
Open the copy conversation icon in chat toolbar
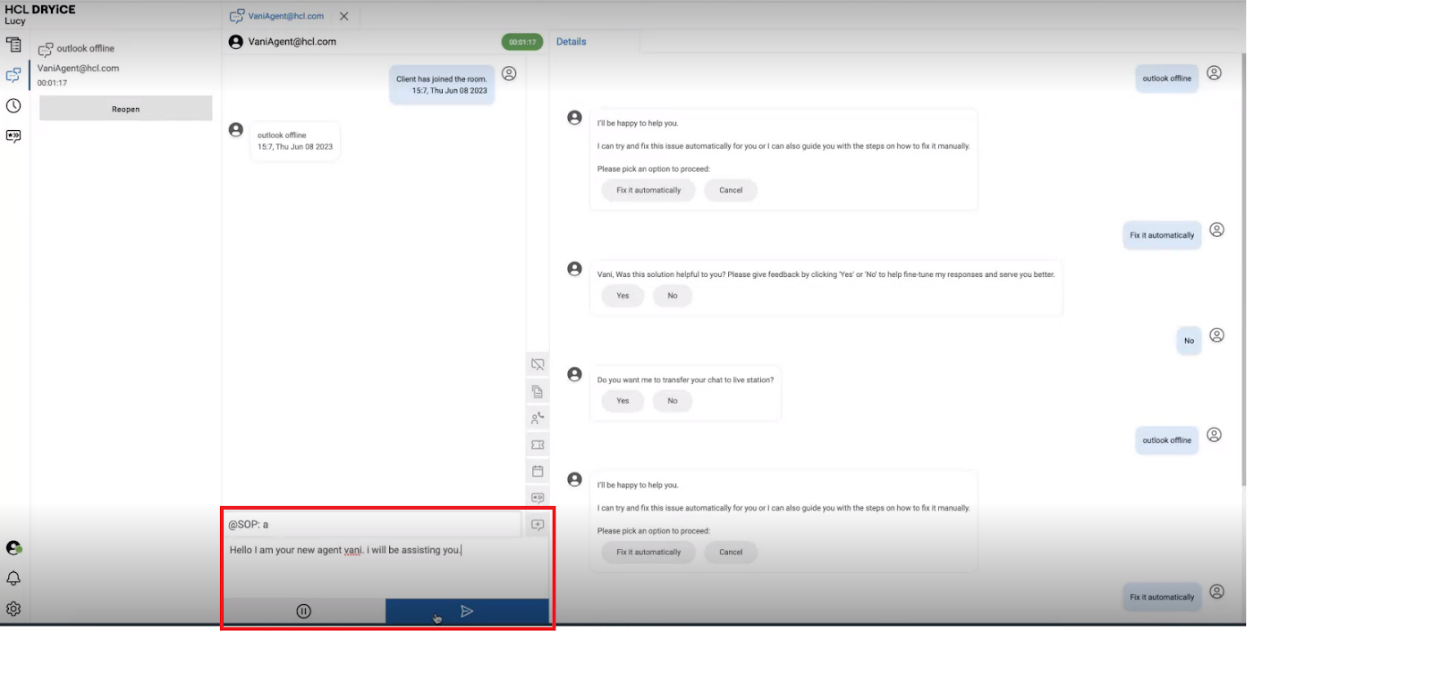point(537,390)
